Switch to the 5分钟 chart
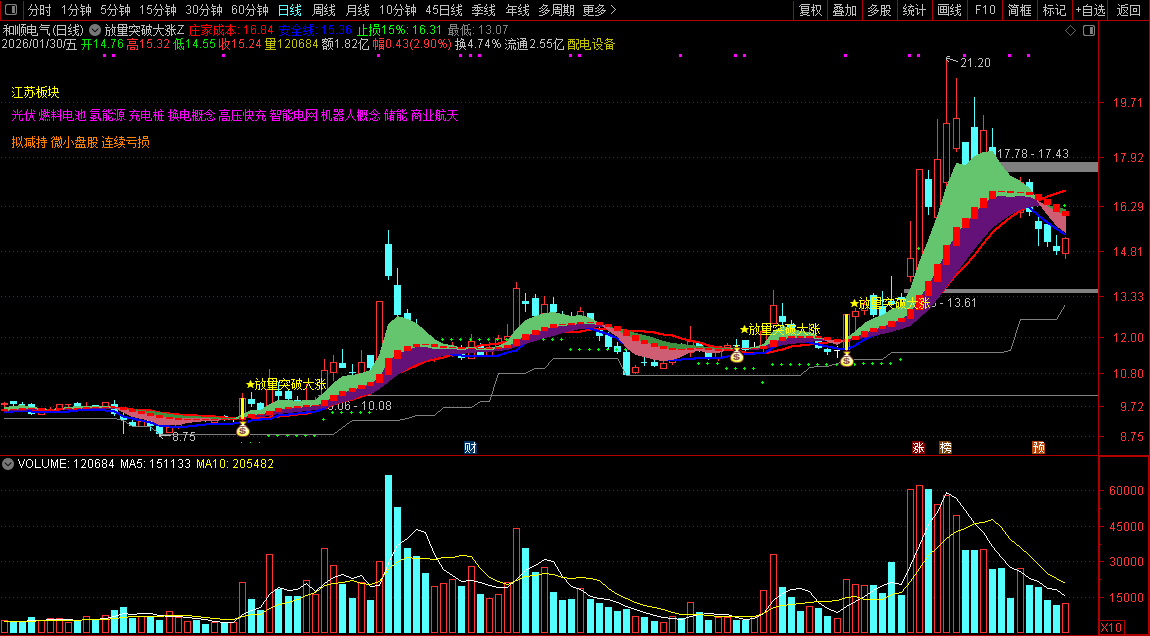Image resolution: width=1150 pixels, height=636 pixels. click(115, 10)
